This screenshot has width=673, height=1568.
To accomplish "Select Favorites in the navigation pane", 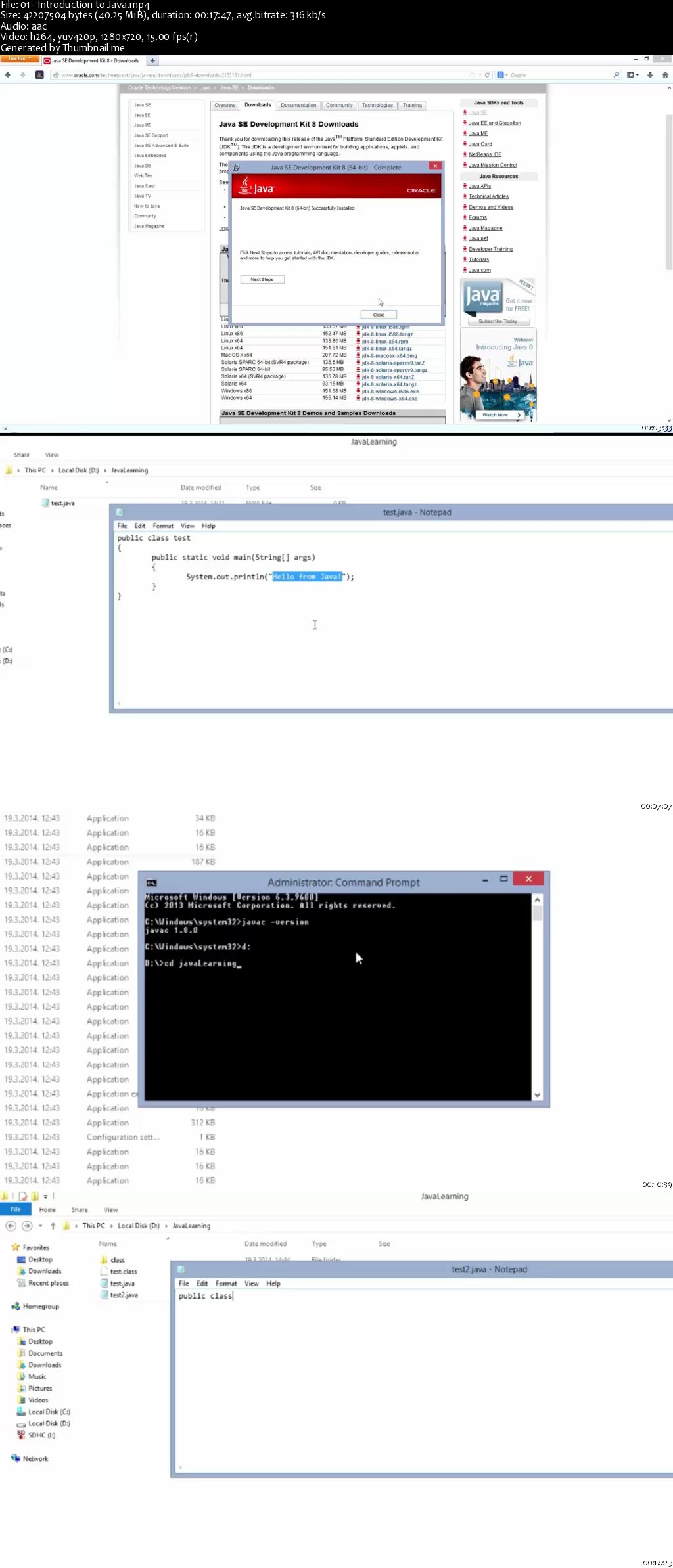I will click(30, 1247).
